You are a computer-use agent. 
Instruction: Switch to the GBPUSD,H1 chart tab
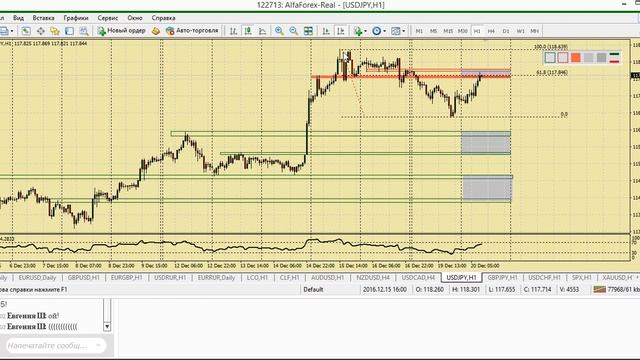pyautogui.click(x=83, y=278)
